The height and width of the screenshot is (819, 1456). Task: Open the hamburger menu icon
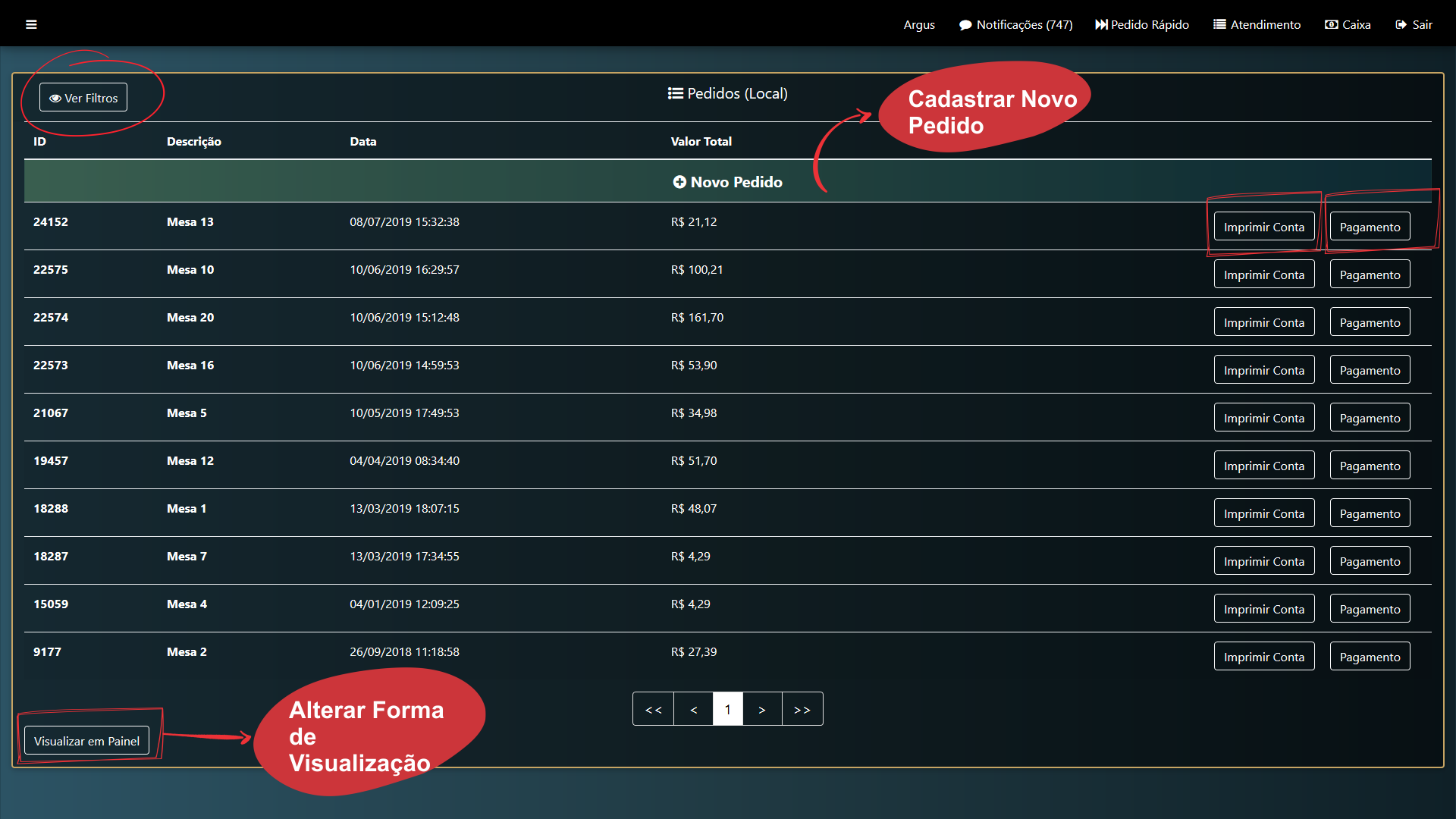(31, 24)
